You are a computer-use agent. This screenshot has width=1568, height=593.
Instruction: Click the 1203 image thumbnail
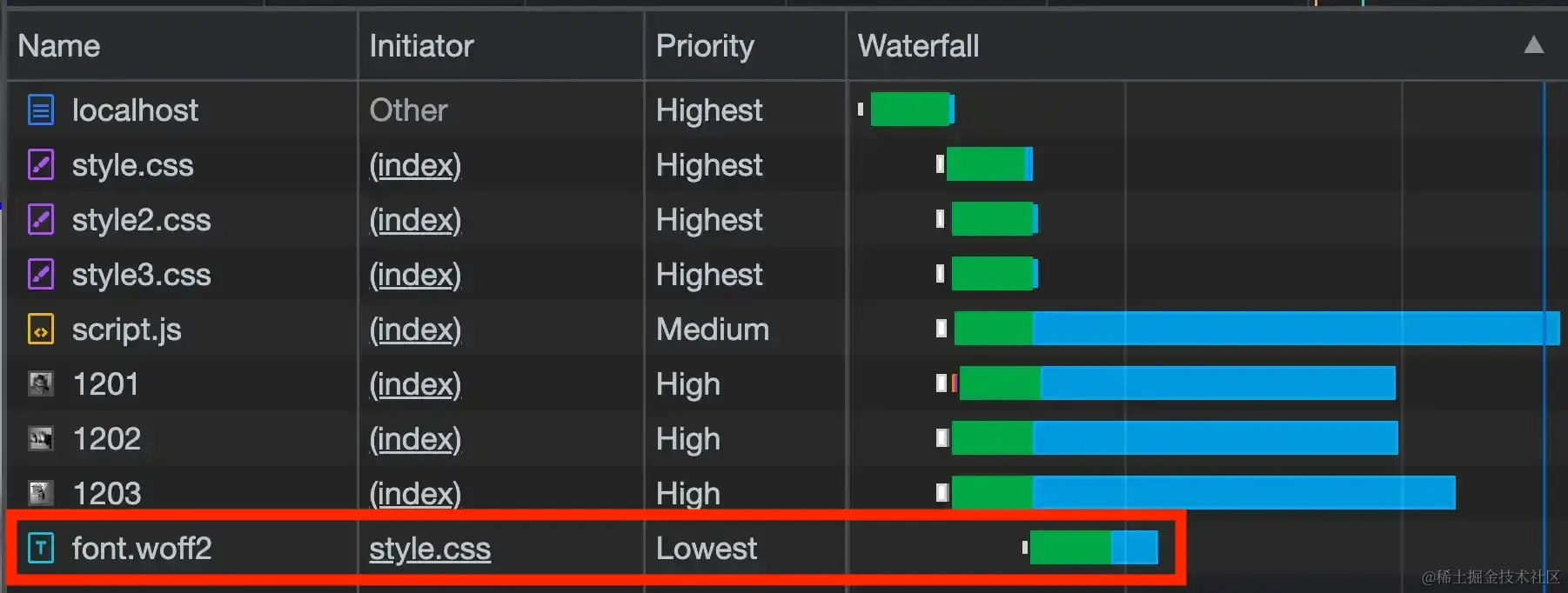[41, 493]
